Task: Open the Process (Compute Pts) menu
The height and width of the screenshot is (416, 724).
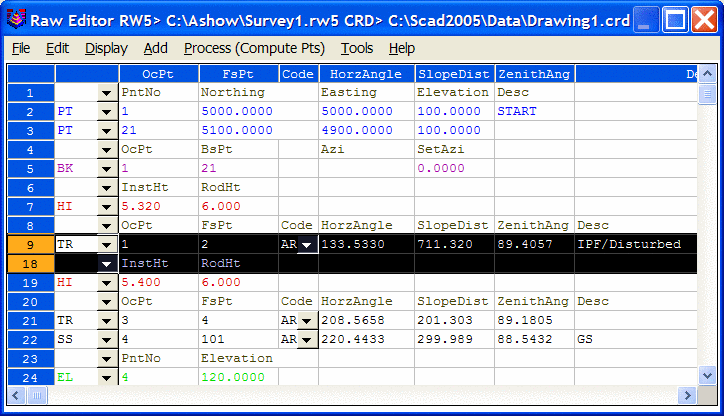Action: click(254, 48)
